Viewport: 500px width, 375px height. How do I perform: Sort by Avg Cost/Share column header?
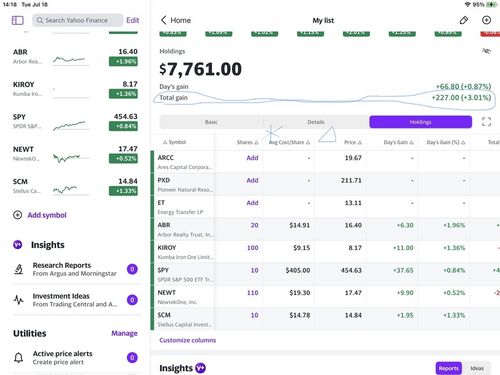click(x=289, y=142)
